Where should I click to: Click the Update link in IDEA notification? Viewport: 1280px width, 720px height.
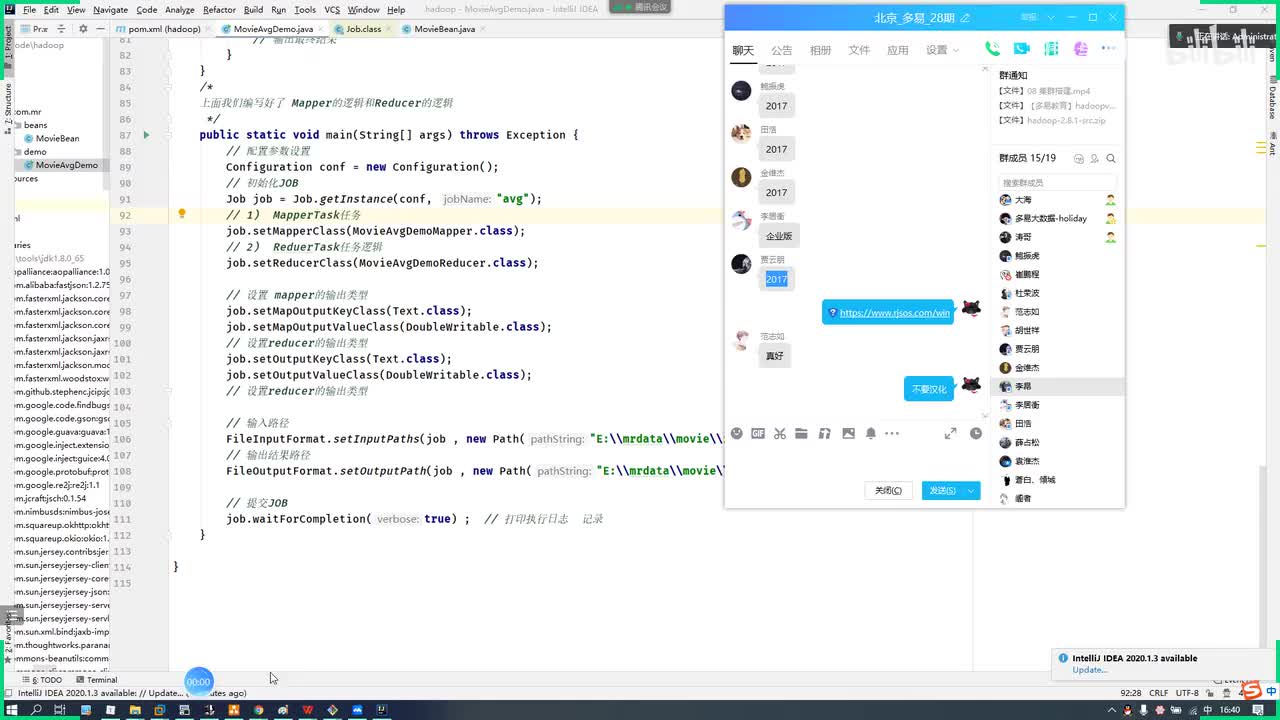(x=1090, y=670)
